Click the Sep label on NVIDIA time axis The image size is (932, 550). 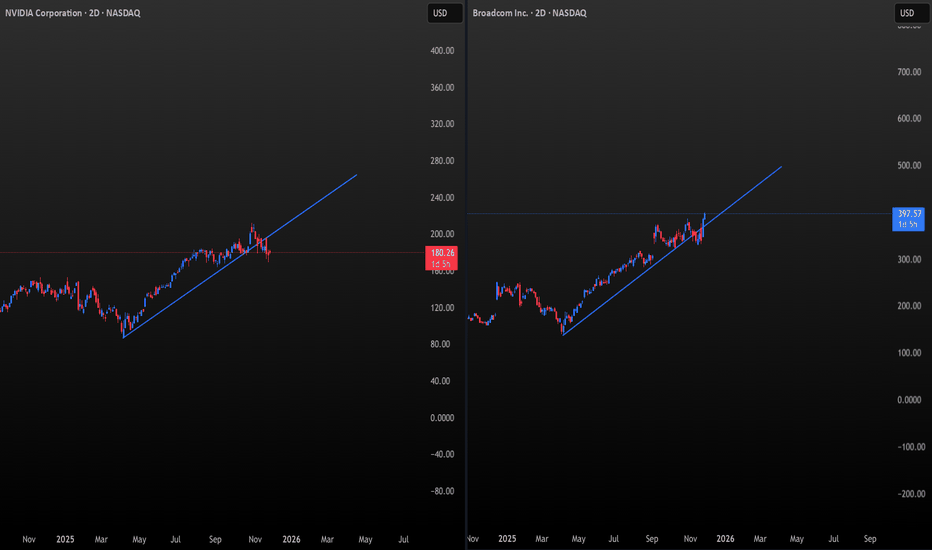pyautogui.click(x=215, y=538)
